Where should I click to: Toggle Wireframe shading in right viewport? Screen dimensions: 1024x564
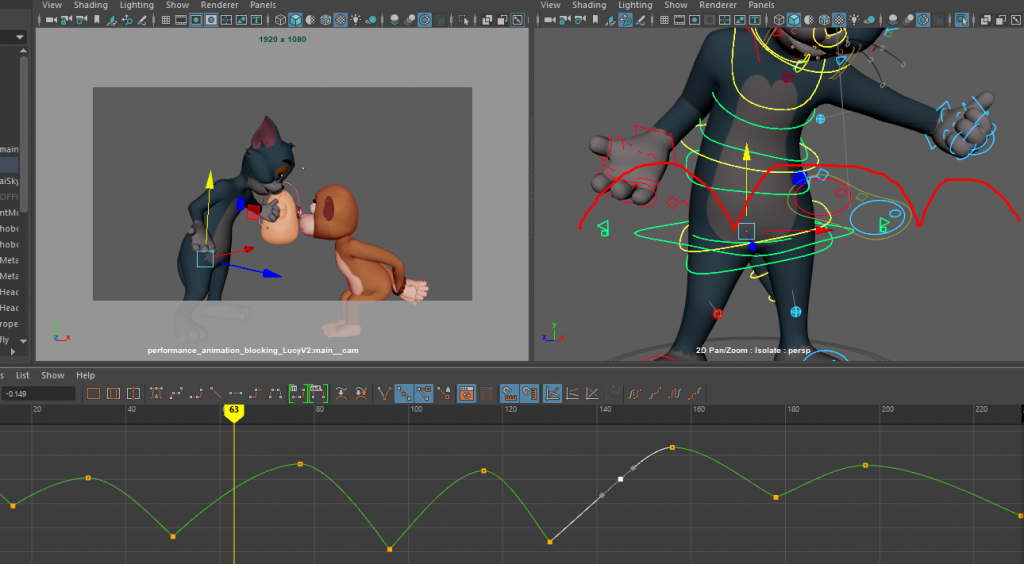[x=780, y=20]
